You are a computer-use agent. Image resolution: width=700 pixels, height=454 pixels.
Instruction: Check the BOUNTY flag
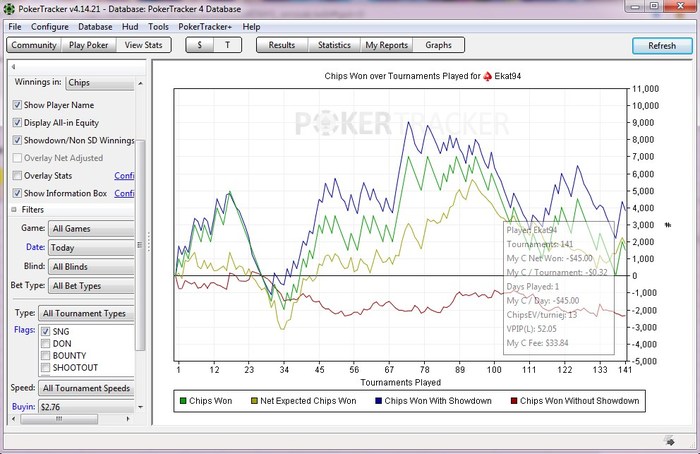click(x=45, y=355)
